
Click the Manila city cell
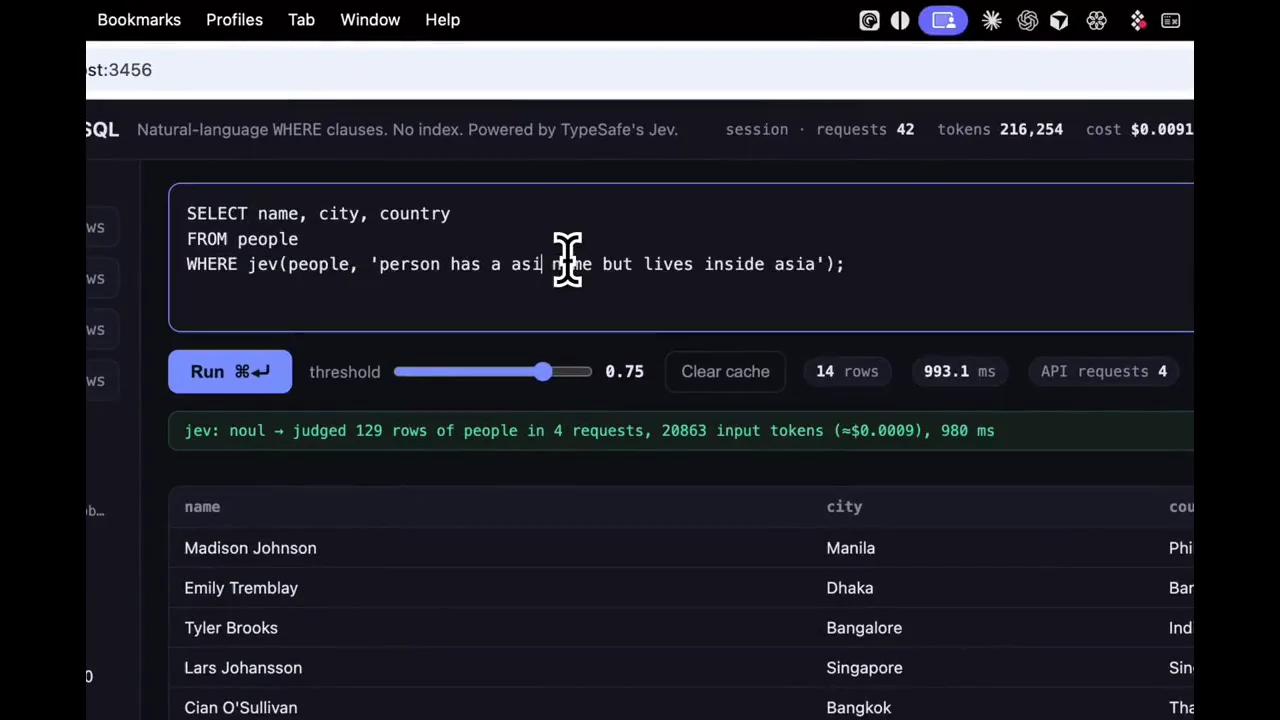pos(850,548)
